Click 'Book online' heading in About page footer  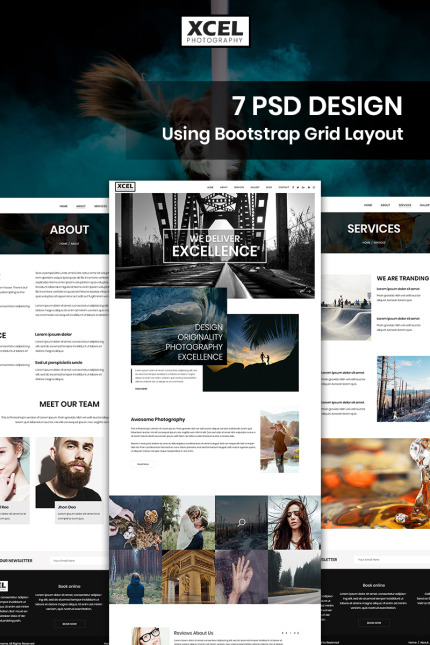click(x=69, y=586)
